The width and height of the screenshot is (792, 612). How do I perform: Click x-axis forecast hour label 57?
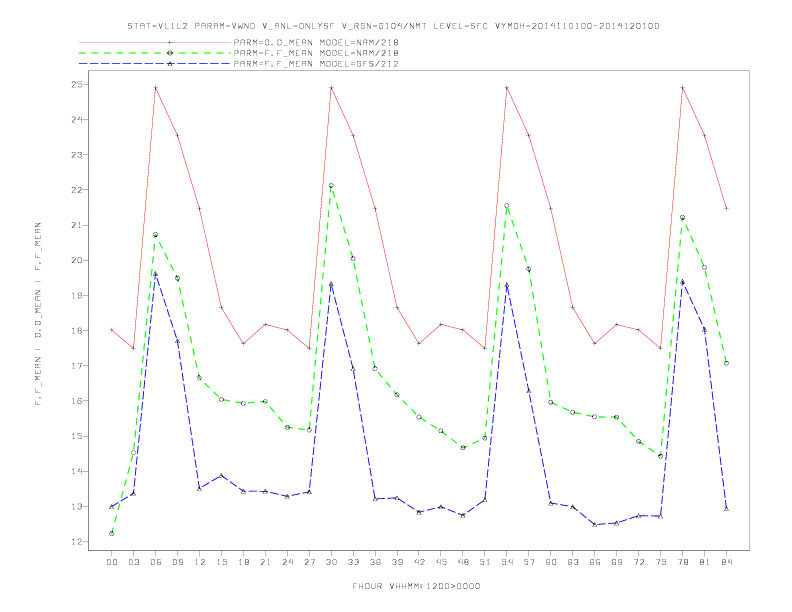[x=529, y=562]
